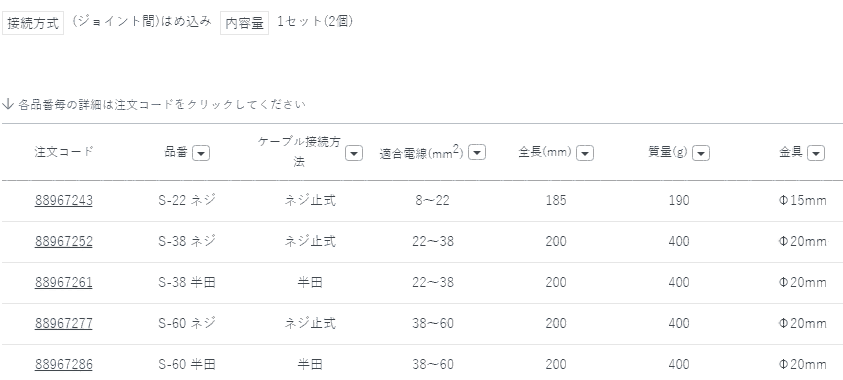Screen dimensions: 843x380
Task: Open order code 88967252 details
Action: click(63, 241)
